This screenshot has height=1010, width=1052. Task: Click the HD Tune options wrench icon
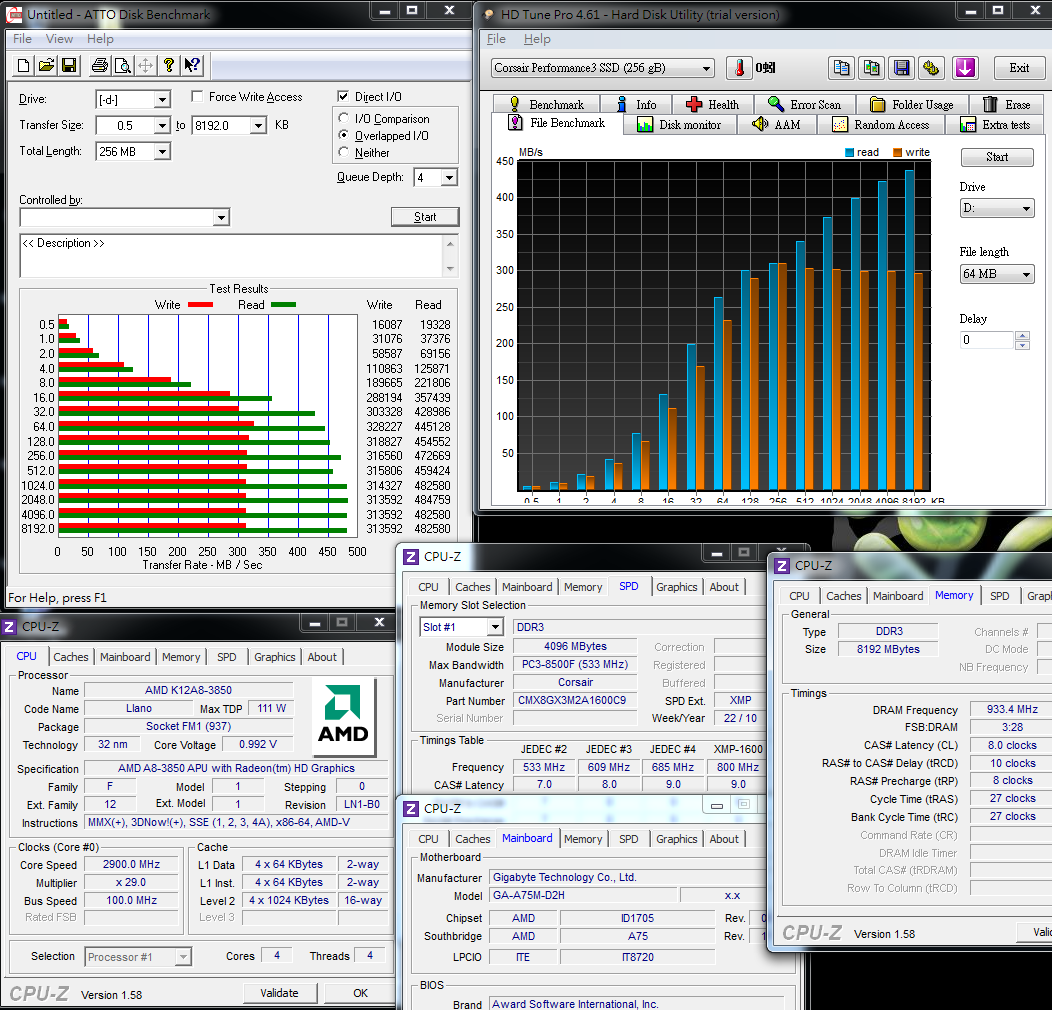tap(932, 68)
